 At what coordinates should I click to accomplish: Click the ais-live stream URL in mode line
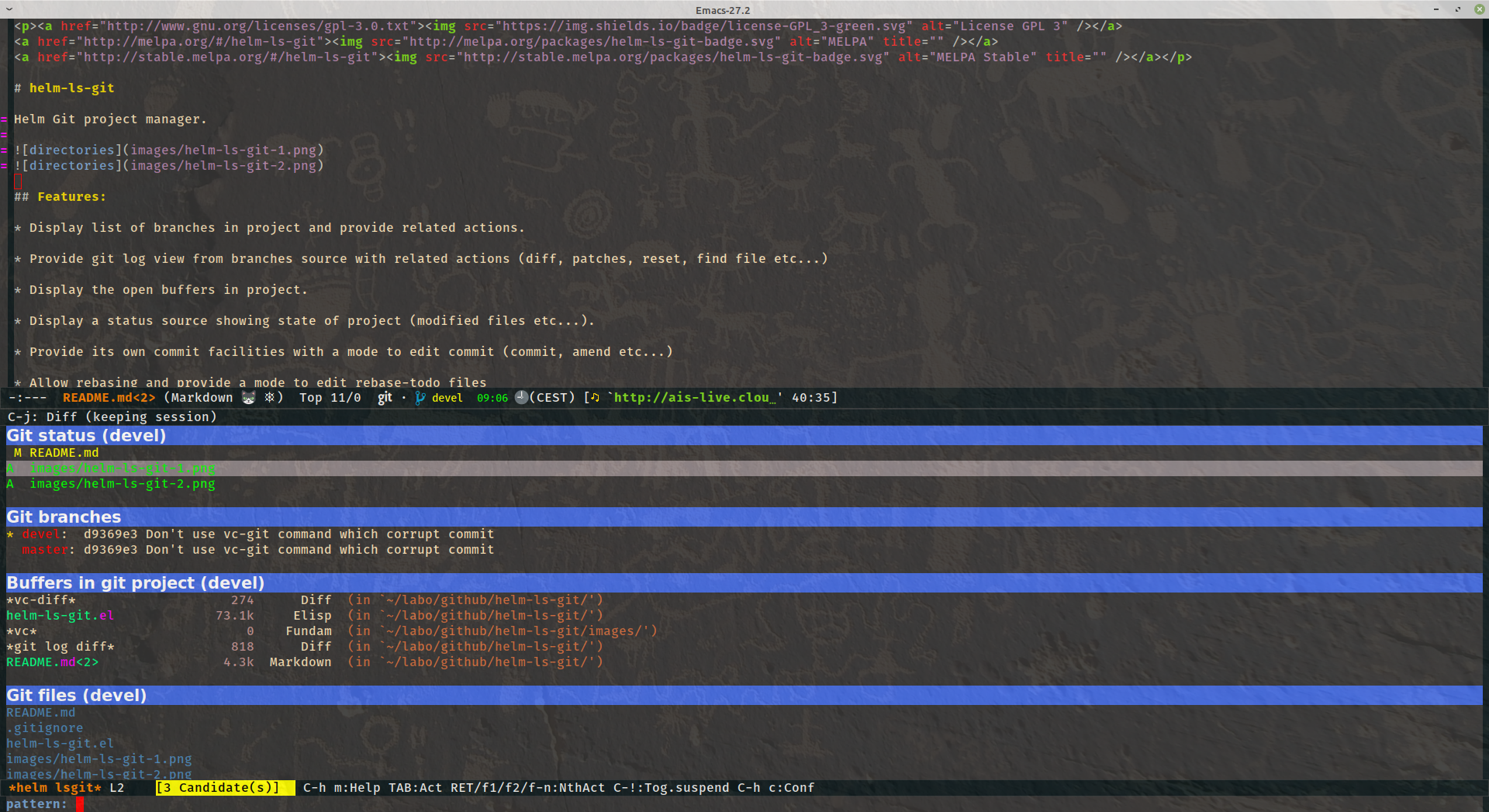[695, 398]
